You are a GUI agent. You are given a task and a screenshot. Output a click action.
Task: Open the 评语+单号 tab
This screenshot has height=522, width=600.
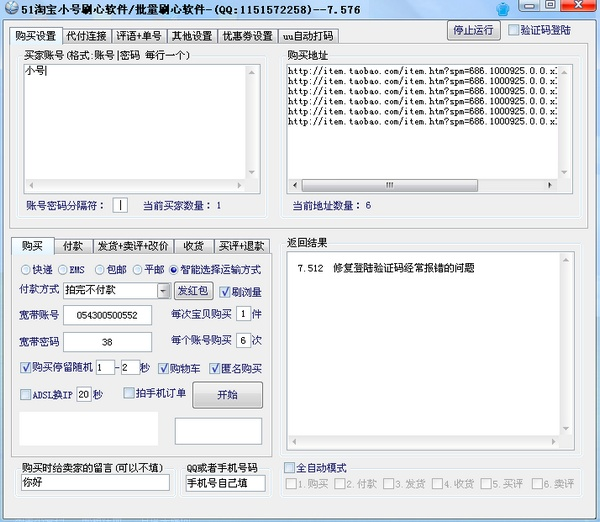[139, 36]
